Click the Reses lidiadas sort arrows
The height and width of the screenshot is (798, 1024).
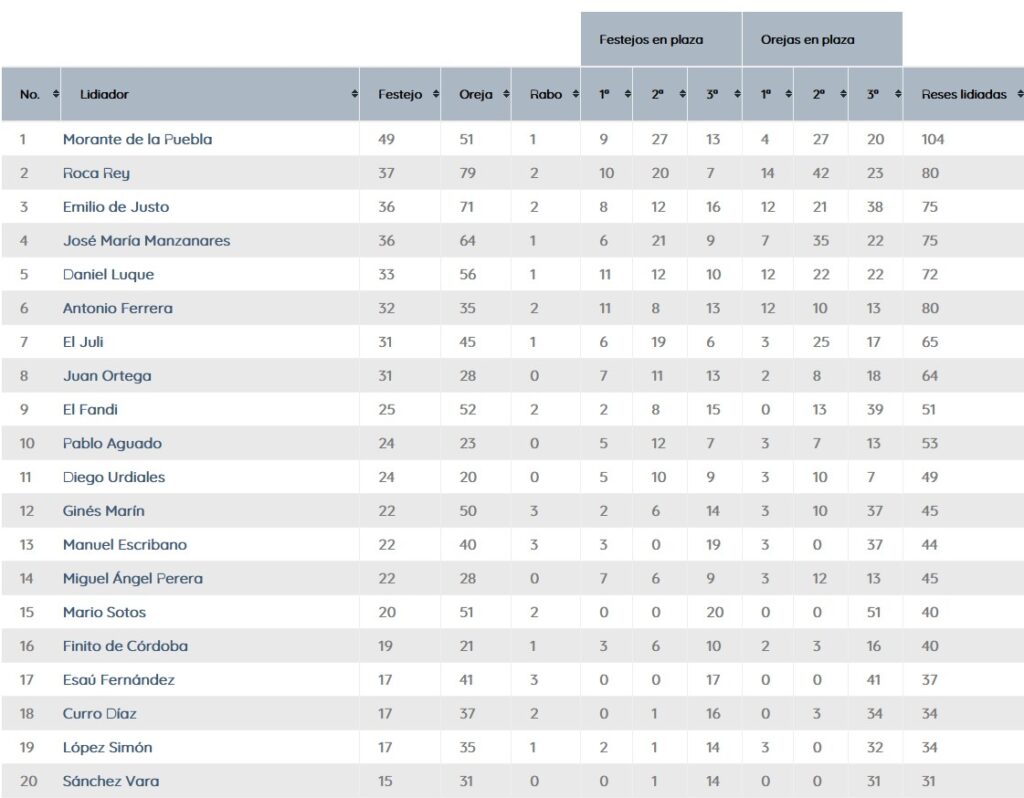point(1019,95)
